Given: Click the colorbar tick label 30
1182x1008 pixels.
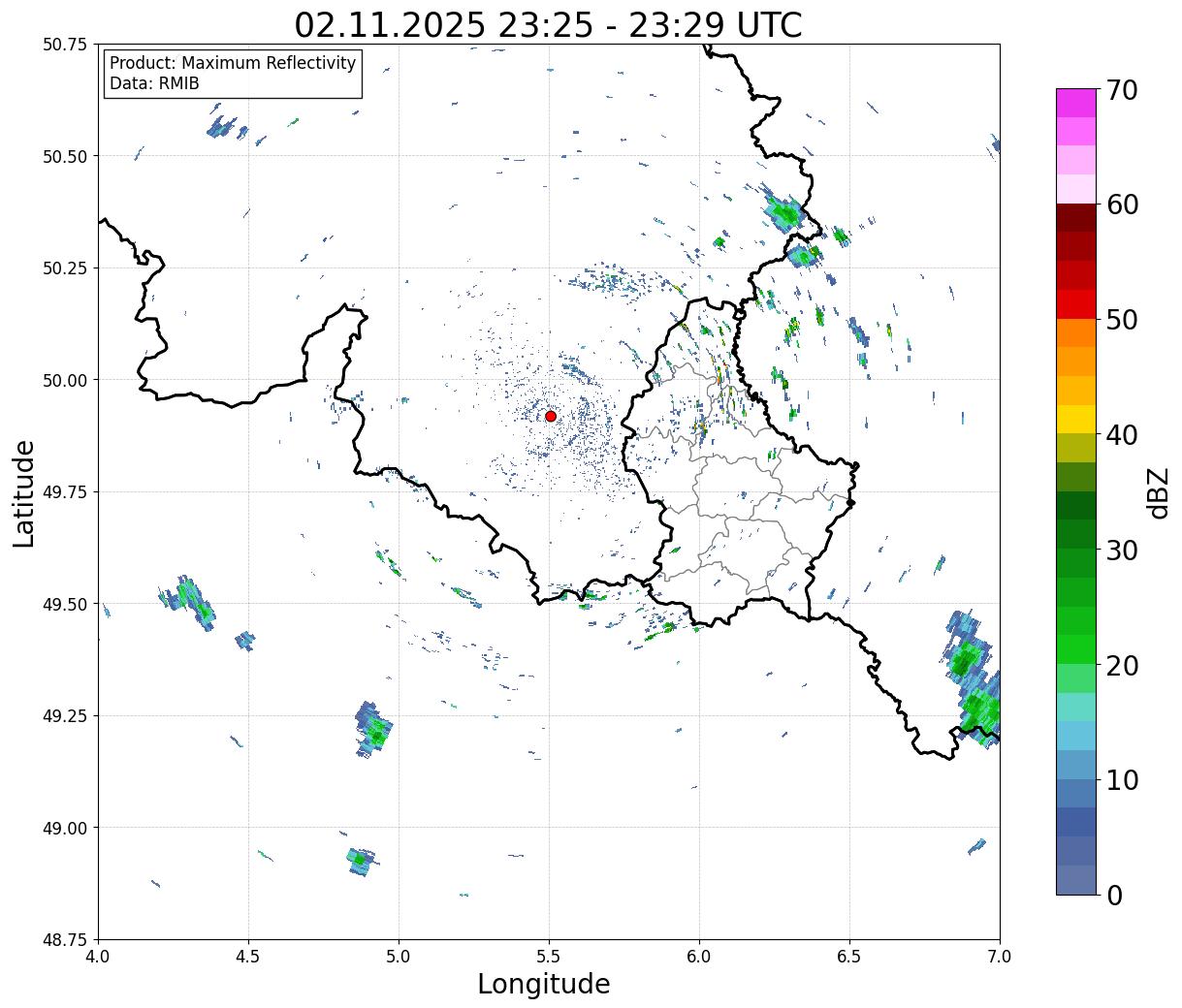Looking at the screenshot, I should pyautogui.click(x=1123, y=551).
